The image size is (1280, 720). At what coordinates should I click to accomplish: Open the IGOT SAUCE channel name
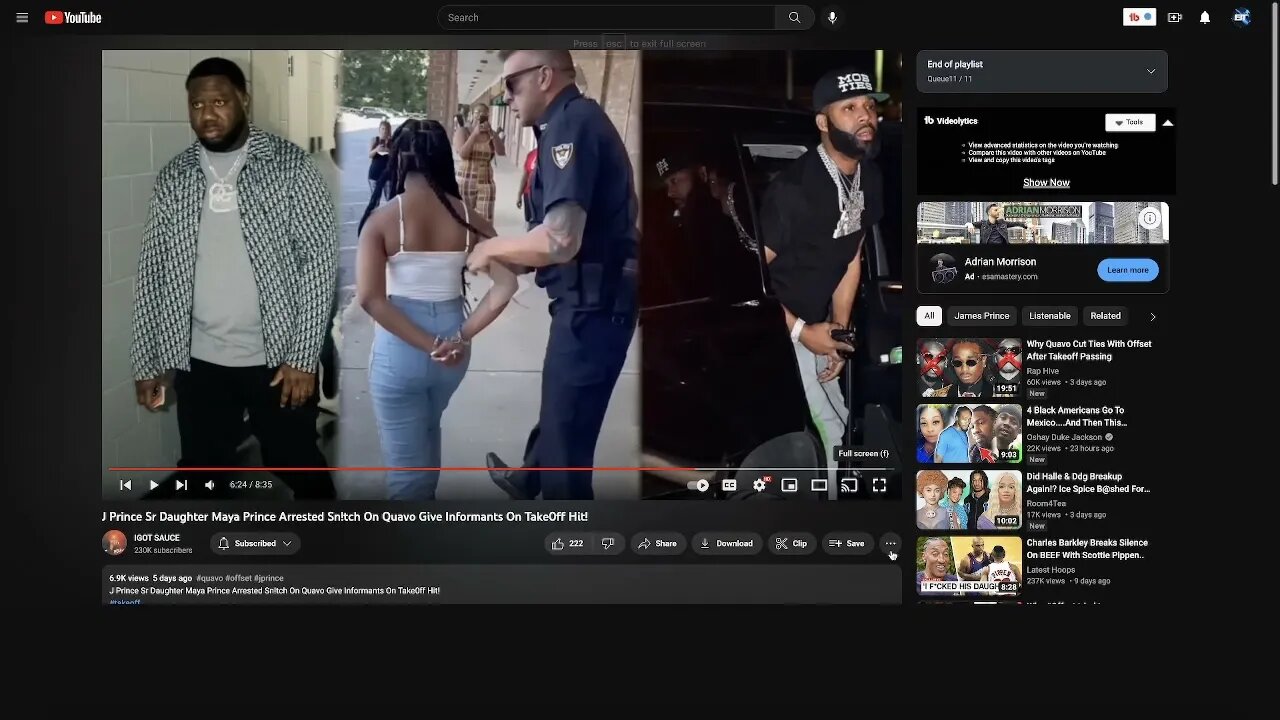tap(157, 538)
